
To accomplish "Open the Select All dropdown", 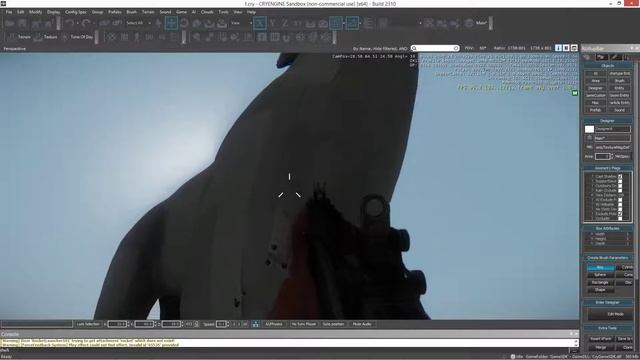I will click(x=138, y=23).
